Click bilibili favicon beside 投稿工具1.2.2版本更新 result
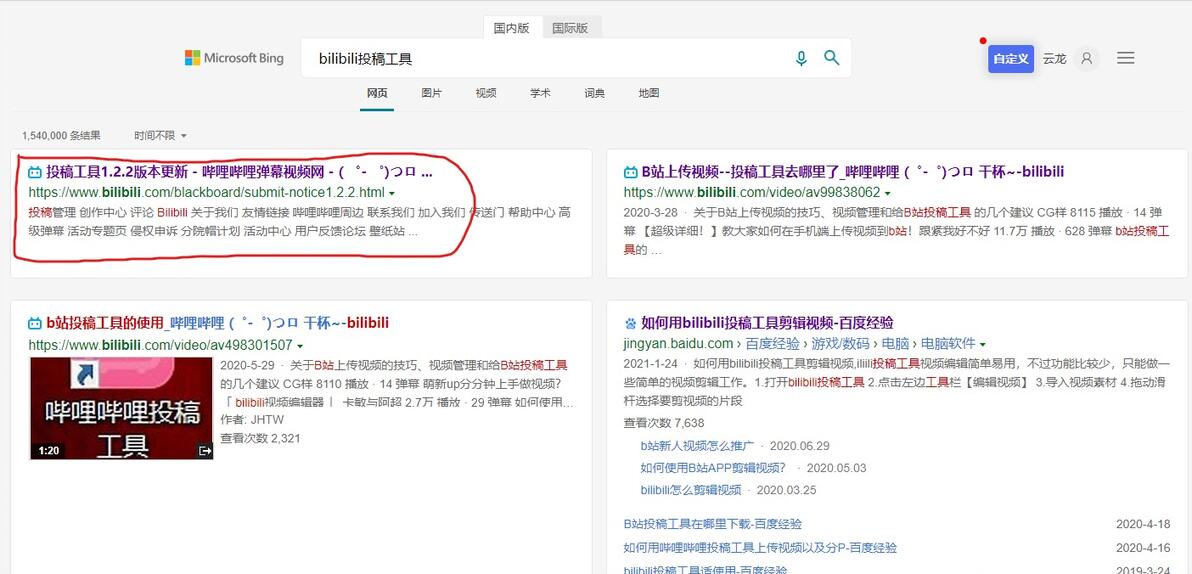Image resolution: width=1192 pixels, height=574 pixels. 35,172
